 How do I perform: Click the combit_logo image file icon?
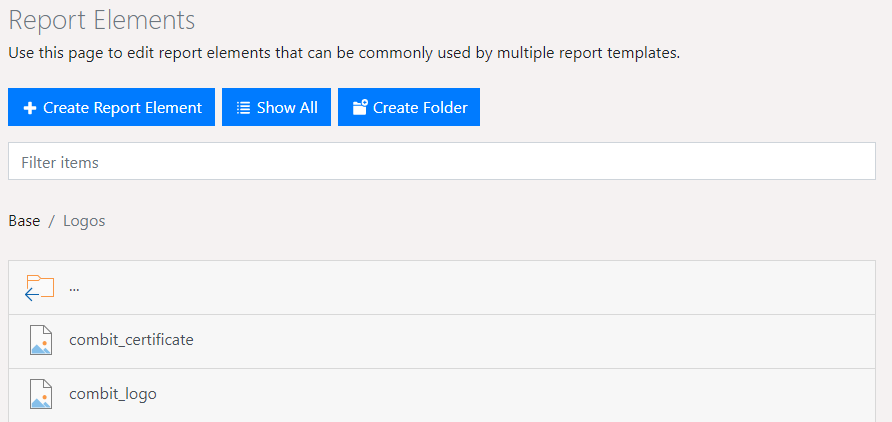tap(40, 395)
